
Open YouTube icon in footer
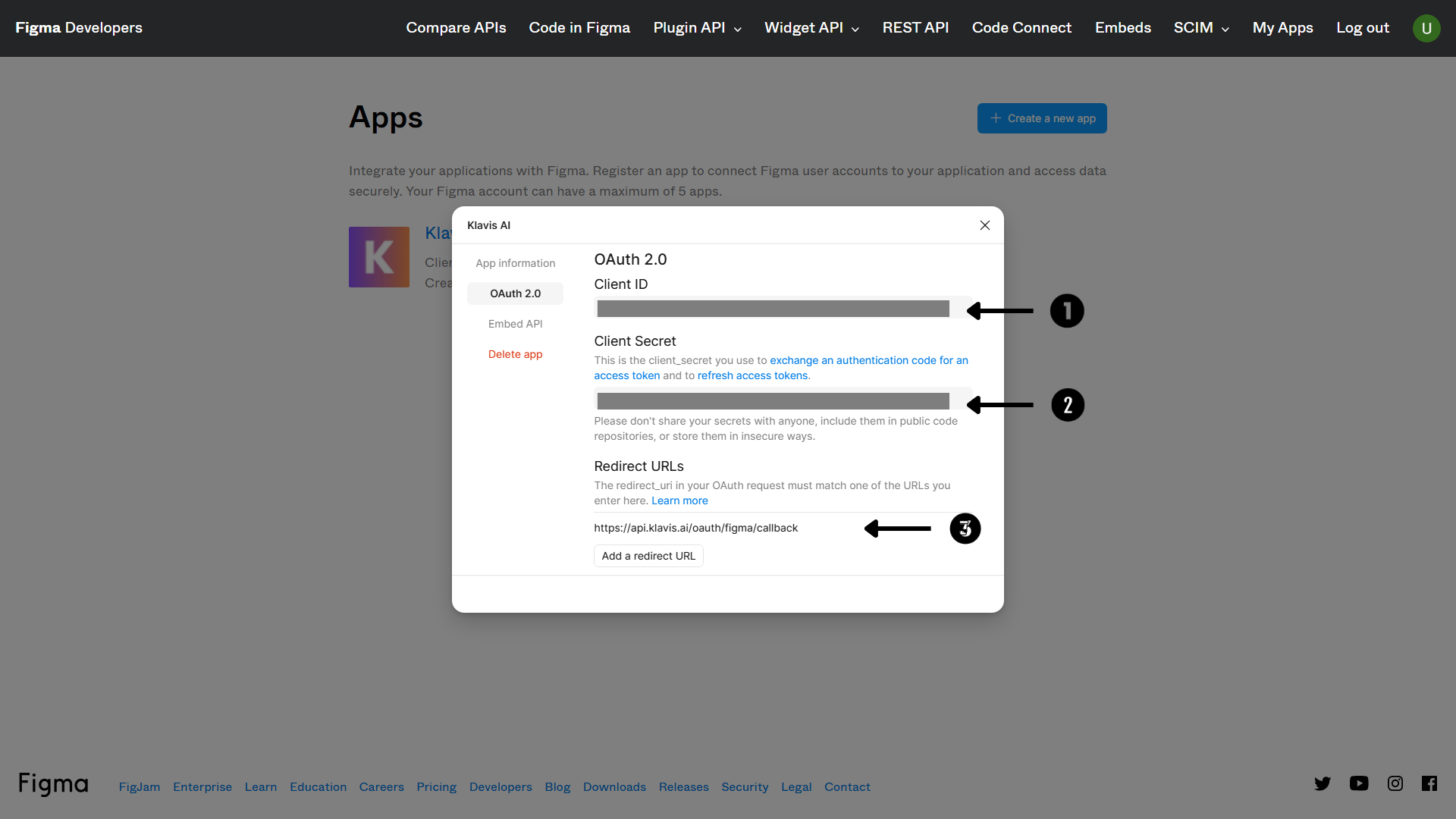tap(1359, 783)
